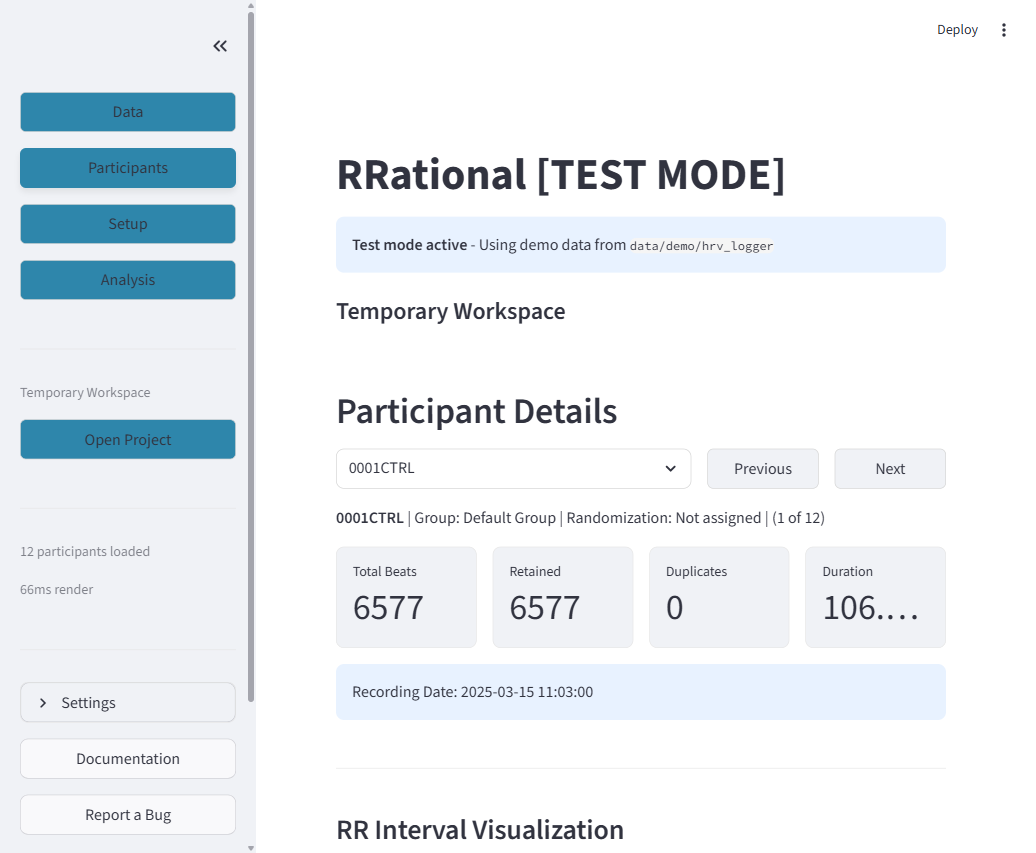Click the truncated Duration value

click(x=870, y=608)
